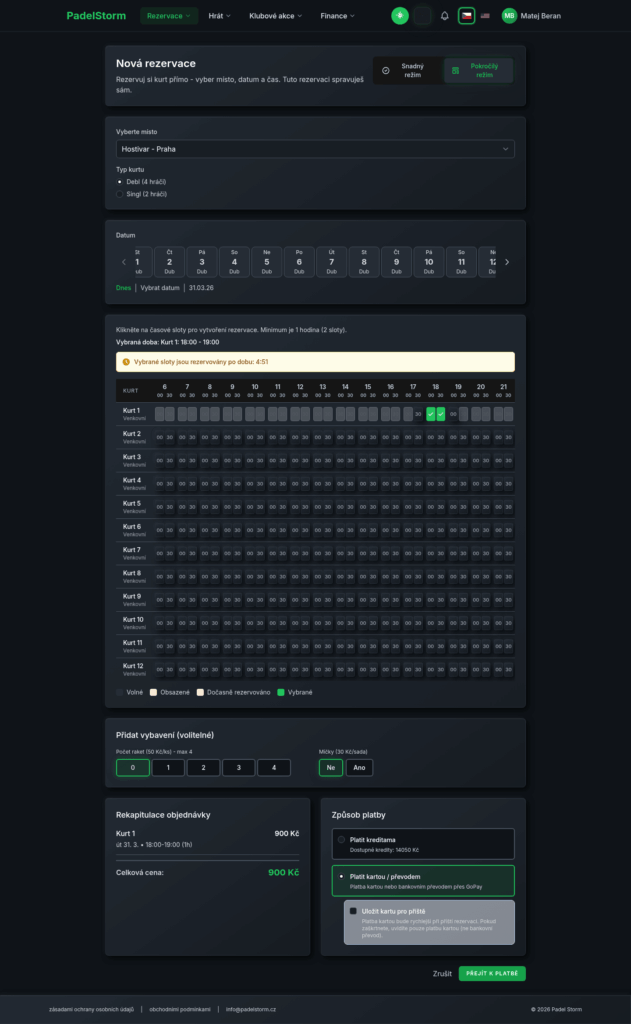Set balls option to Ne

tap(331, 767)
